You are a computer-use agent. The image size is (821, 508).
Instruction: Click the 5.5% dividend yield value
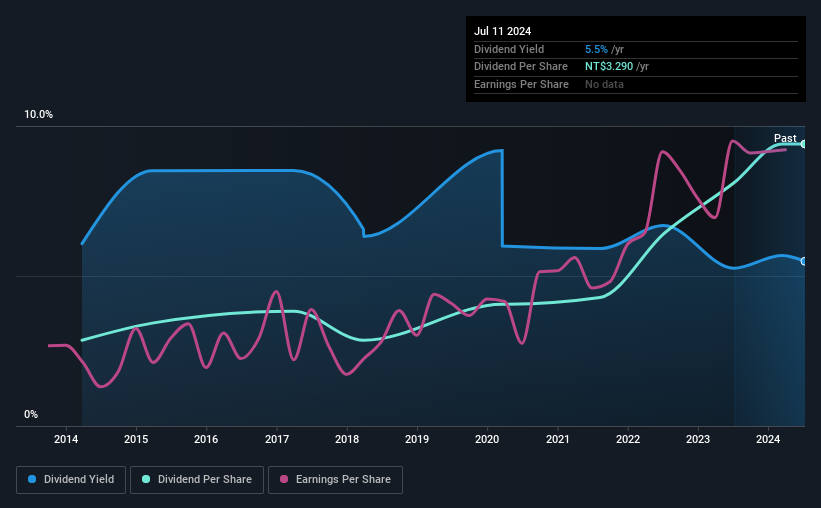tap(596, 49)
